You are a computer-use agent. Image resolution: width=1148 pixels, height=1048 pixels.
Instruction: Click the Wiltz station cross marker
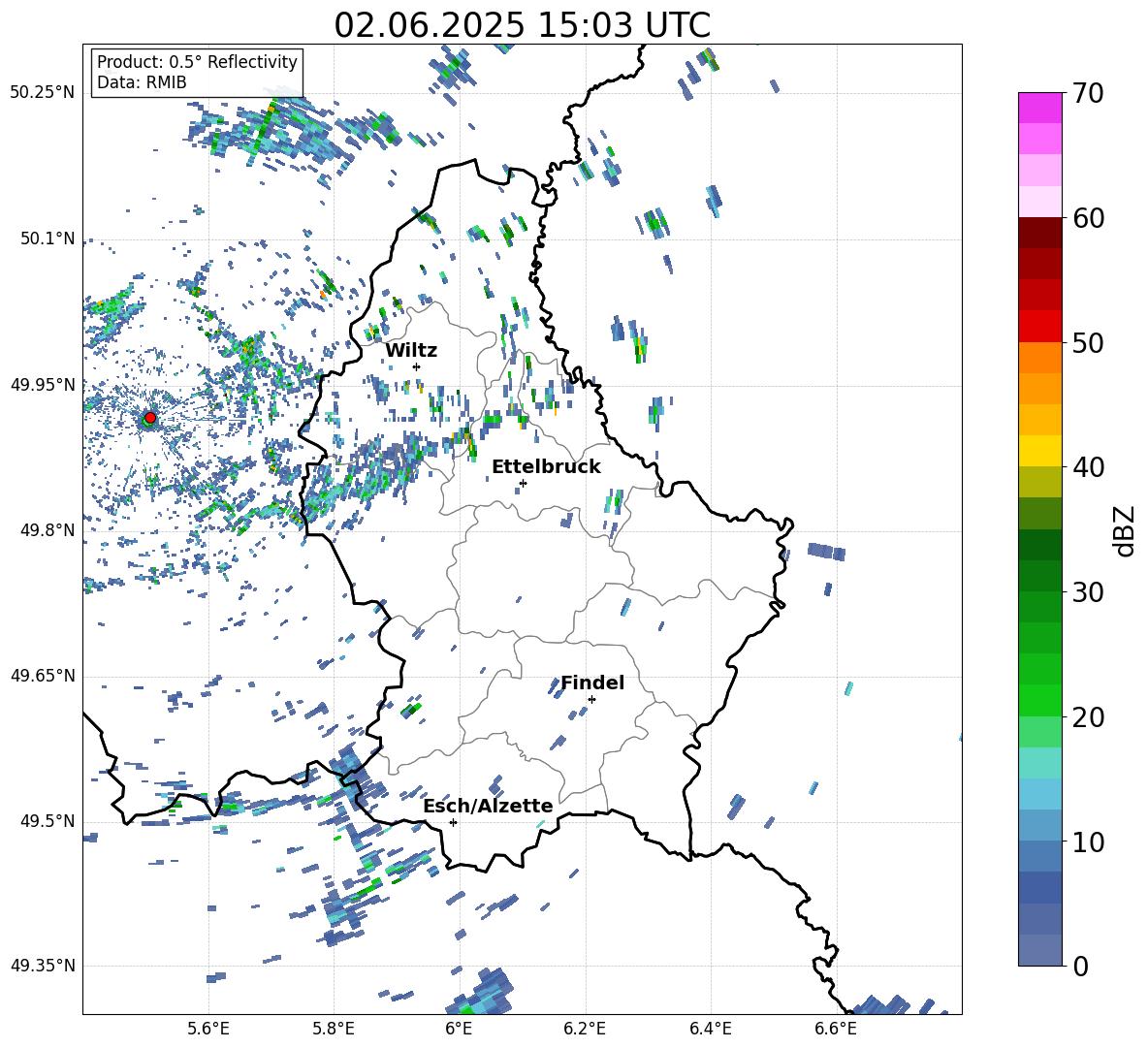(417, 366)
